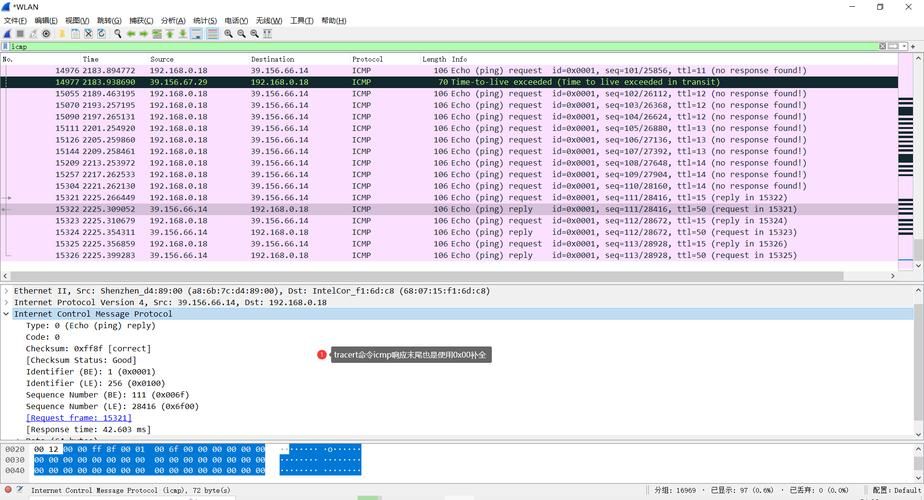Zoom out the main window text
The height and width of the screenshot is (500, 924).
tap(242, 34)
